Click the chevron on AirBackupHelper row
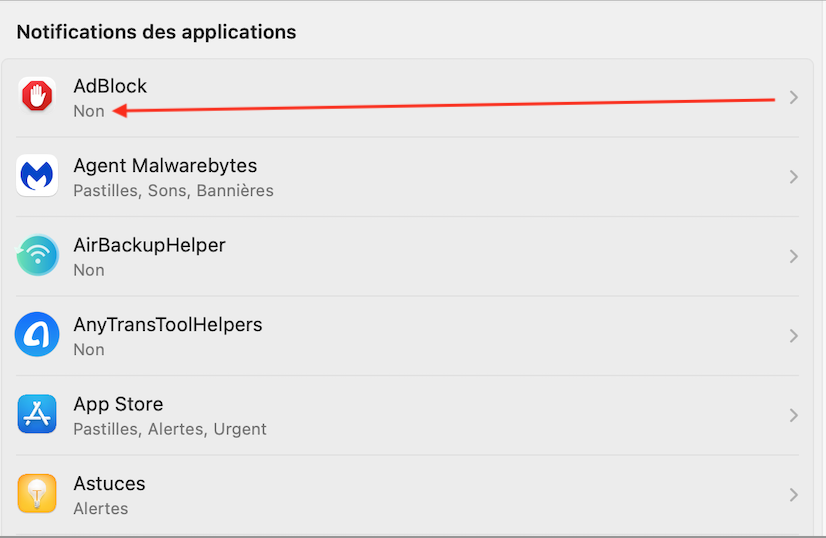826x538 pixels. (x=793, y=256)
